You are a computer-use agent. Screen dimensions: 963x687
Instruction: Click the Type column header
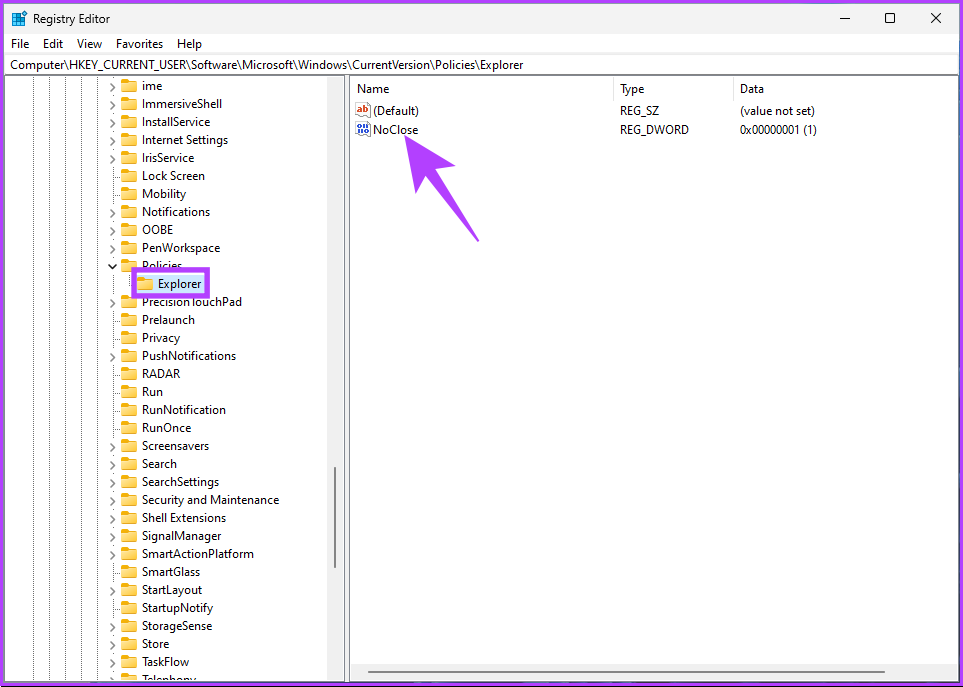(672, 89)
